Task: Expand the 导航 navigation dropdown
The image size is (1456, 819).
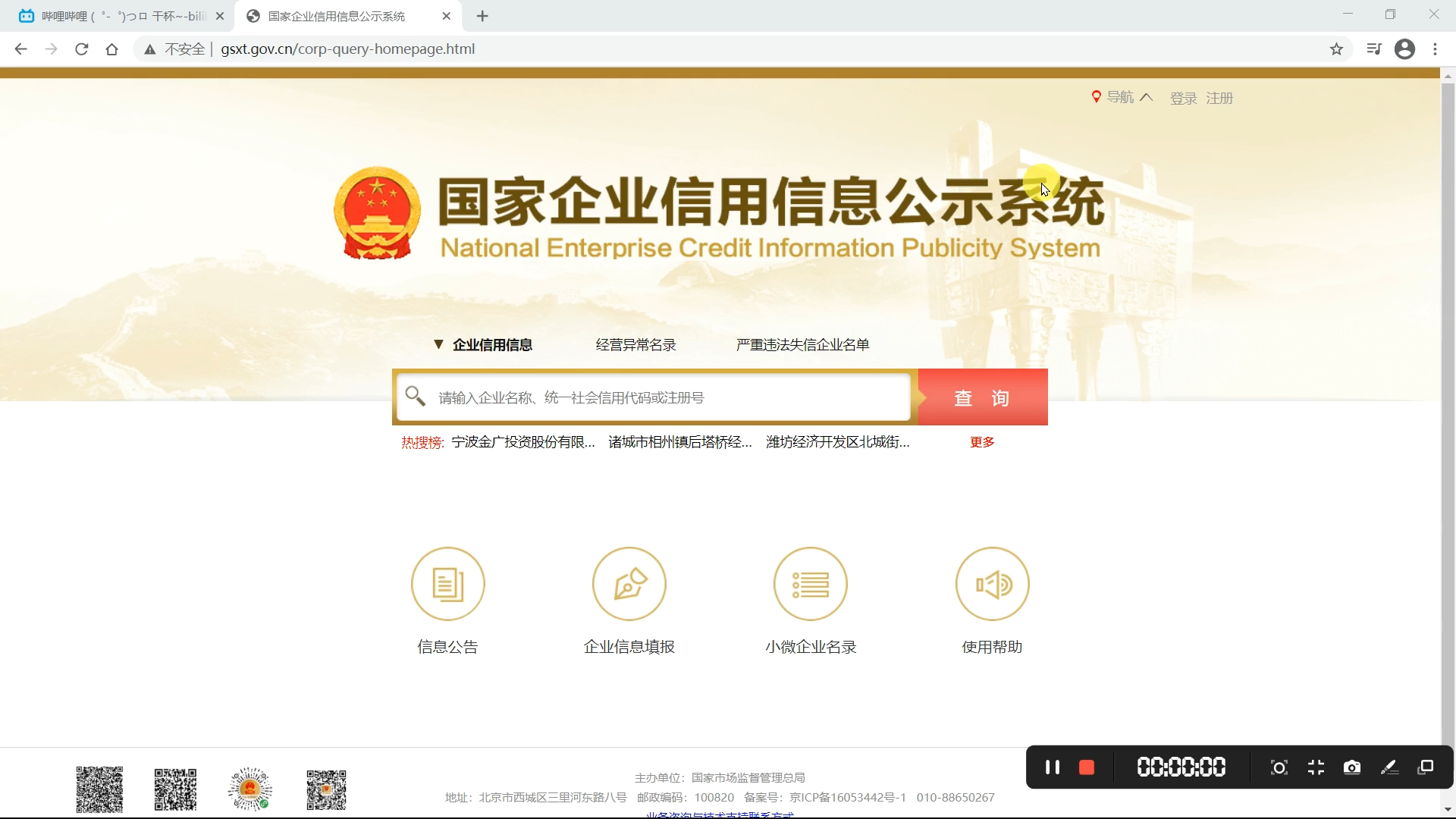Action: coord(1122,97)
